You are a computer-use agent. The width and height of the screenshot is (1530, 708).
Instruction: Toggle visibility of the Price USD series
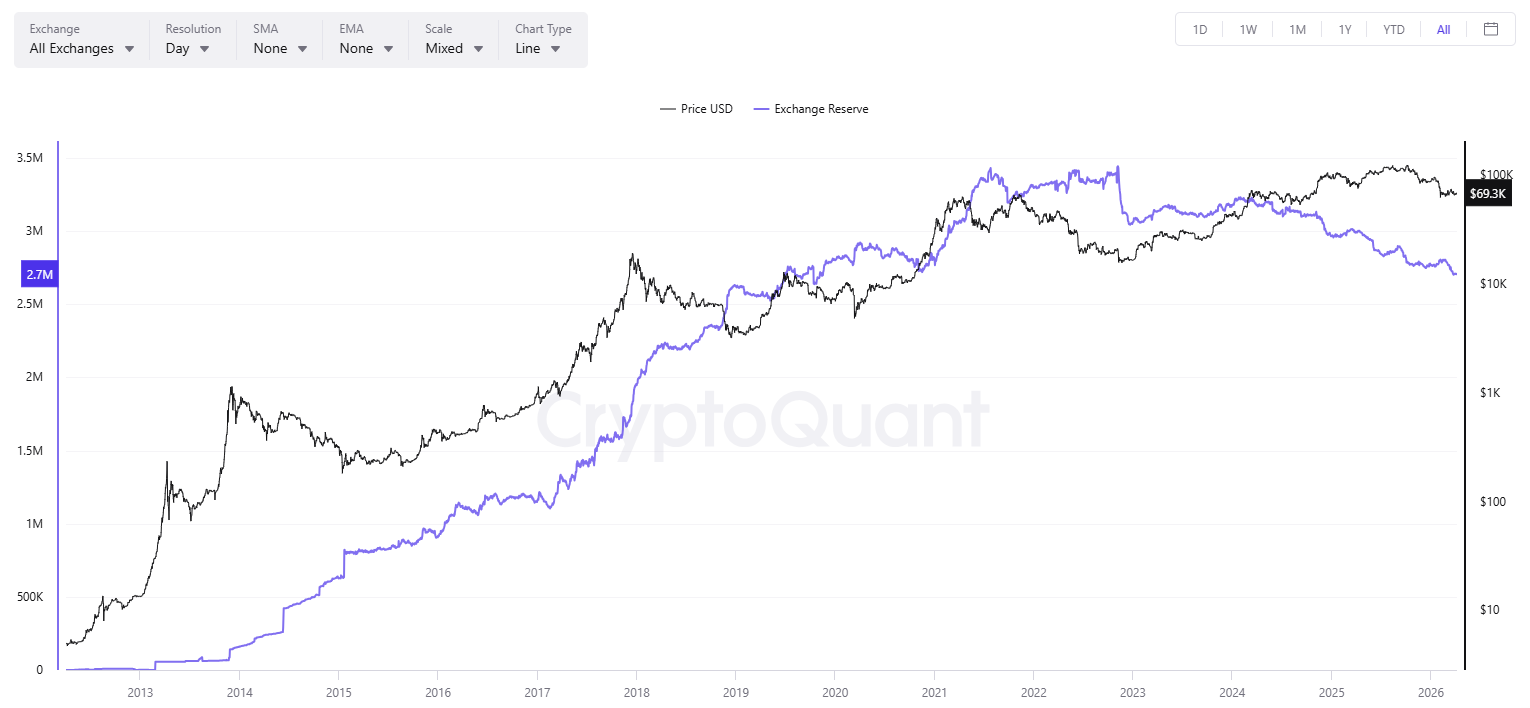(x=696, y=109)
